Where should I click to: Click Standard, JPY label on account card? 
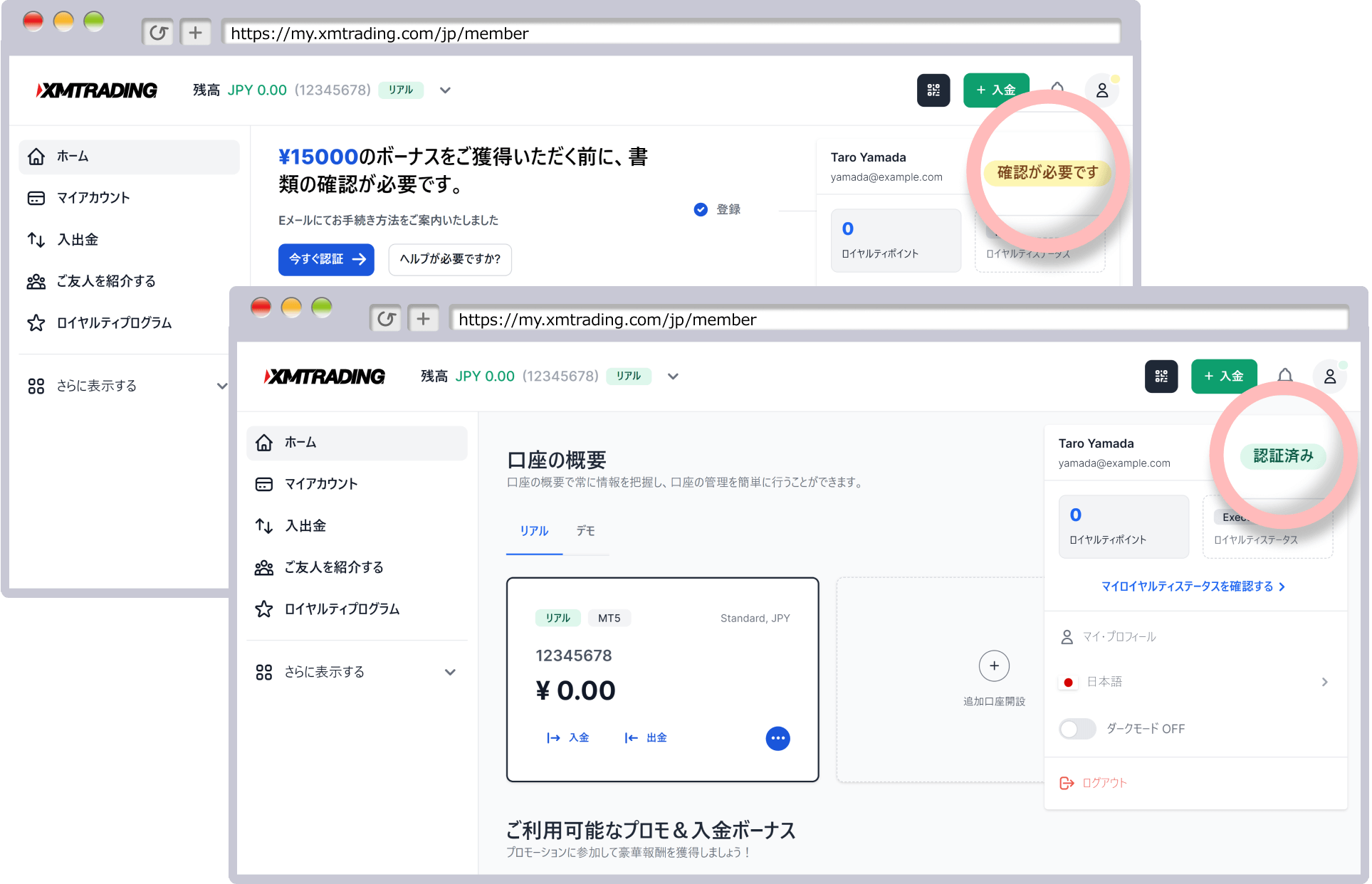pos(755,619)
